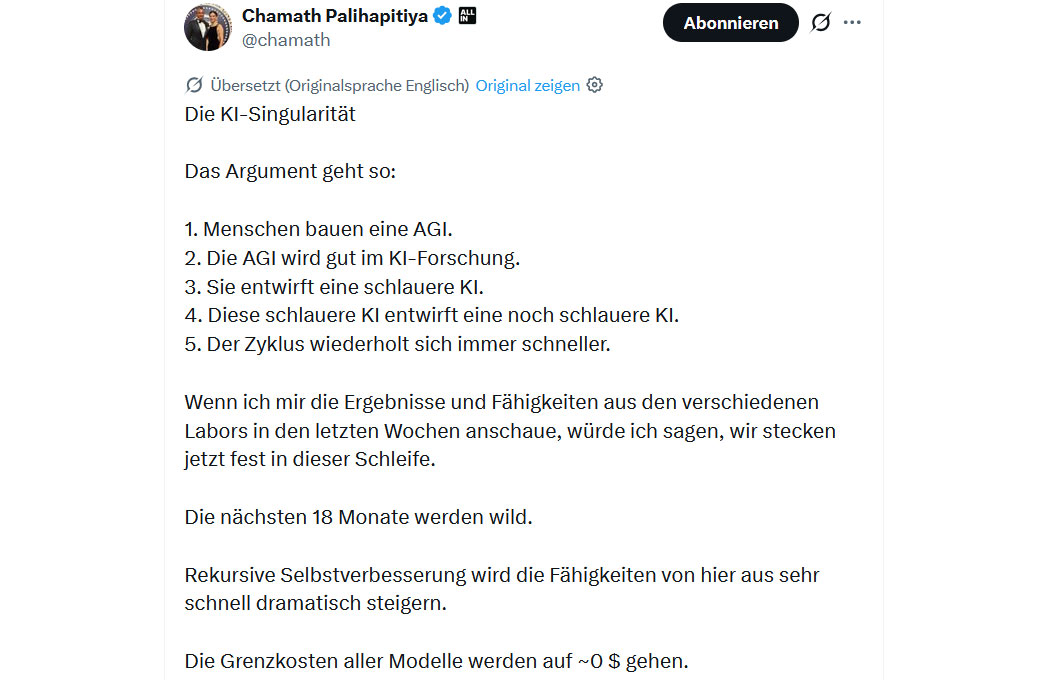The height and width of the screenshot is (680, 1050).
Task: Click list item Der Zyklus wiederholt sich
Action: 398,344
